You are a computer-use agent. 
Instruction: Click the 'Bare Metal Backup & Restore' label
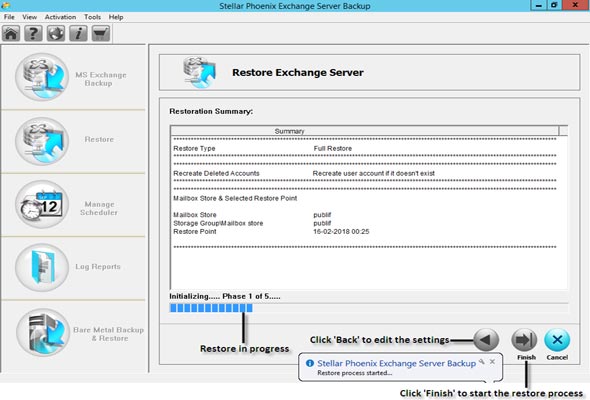click(108, 334)
